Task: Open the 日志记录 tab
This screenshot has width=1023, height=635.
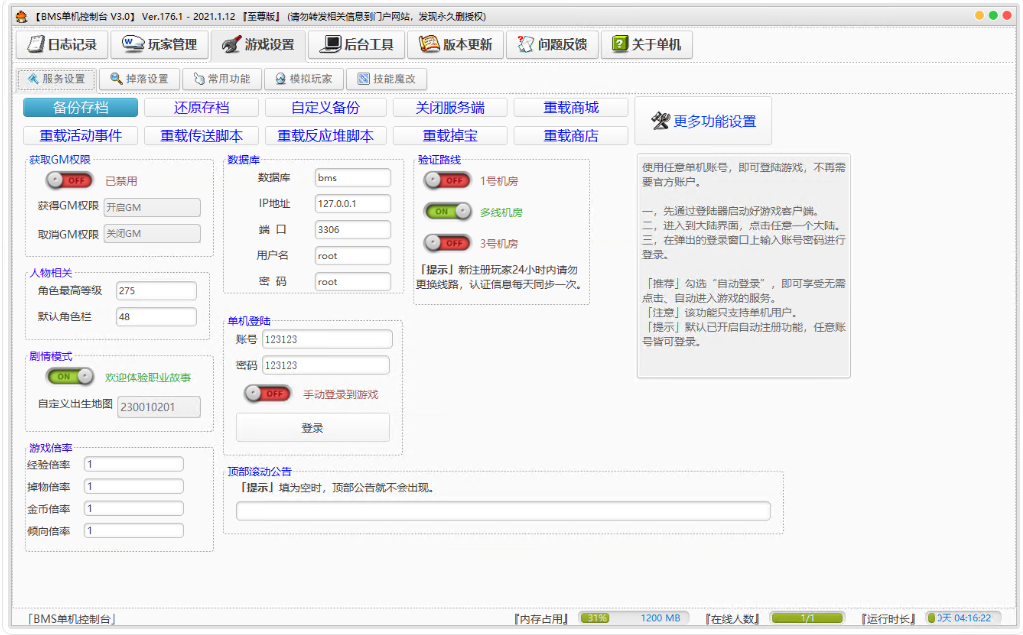Action: (x=62, y=44)
